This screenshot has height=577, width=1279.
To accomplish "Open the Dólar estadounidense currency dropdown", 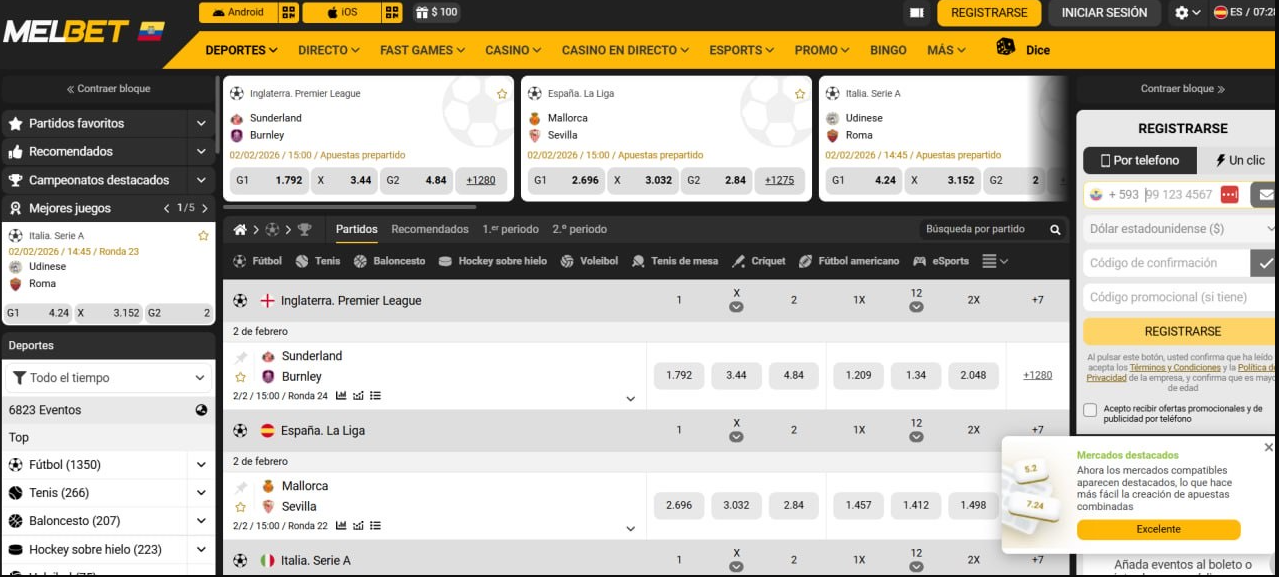I will (1179, 229).
